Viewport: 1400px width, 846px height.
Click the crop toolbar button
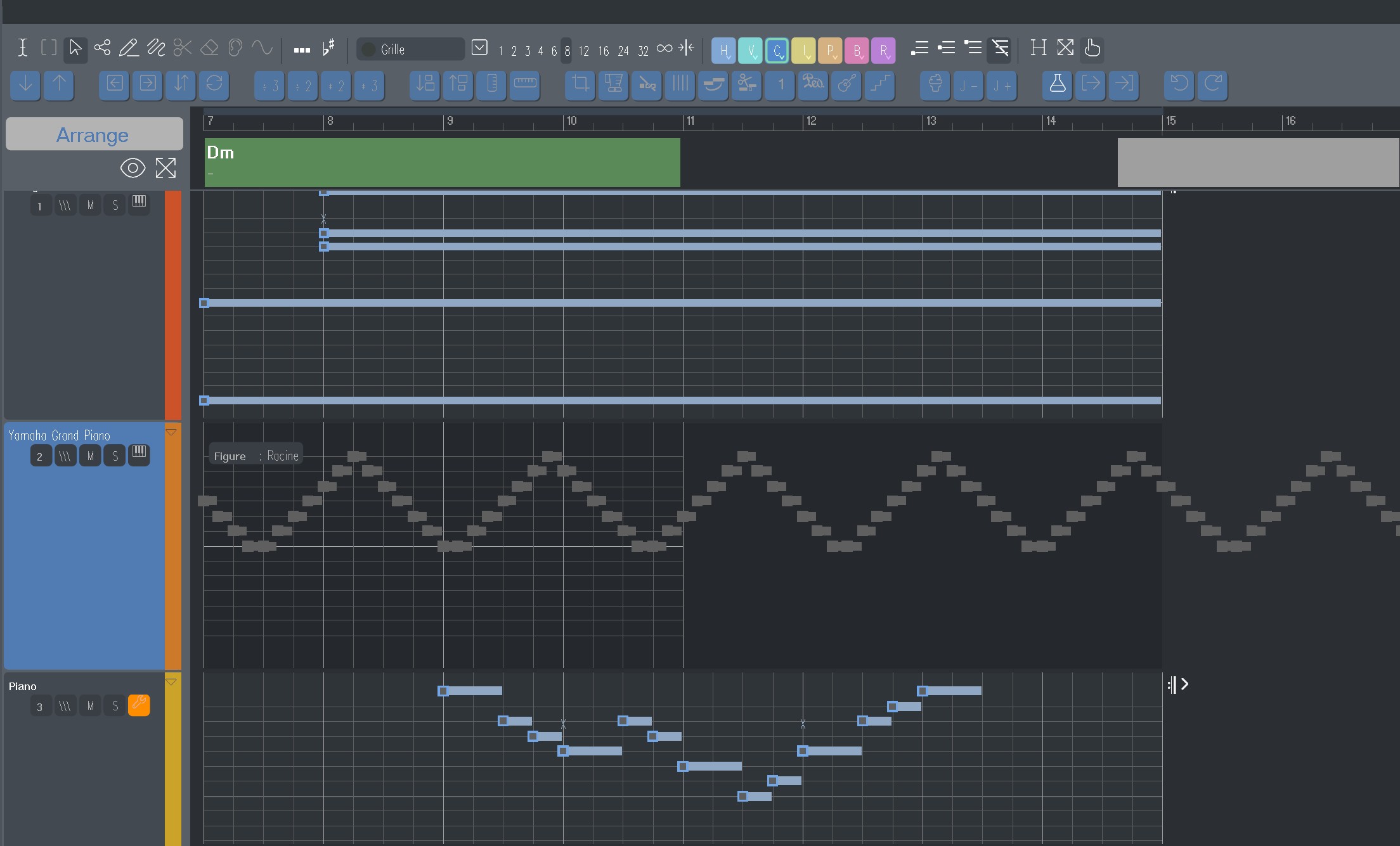coord(580,84)
